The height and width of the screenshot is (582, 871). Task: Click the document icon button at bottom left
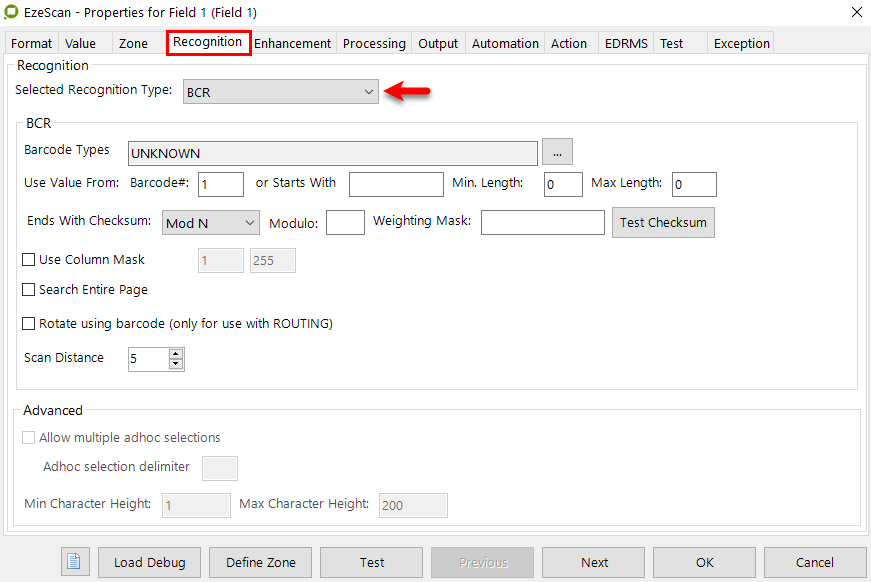tap(74, 562)
